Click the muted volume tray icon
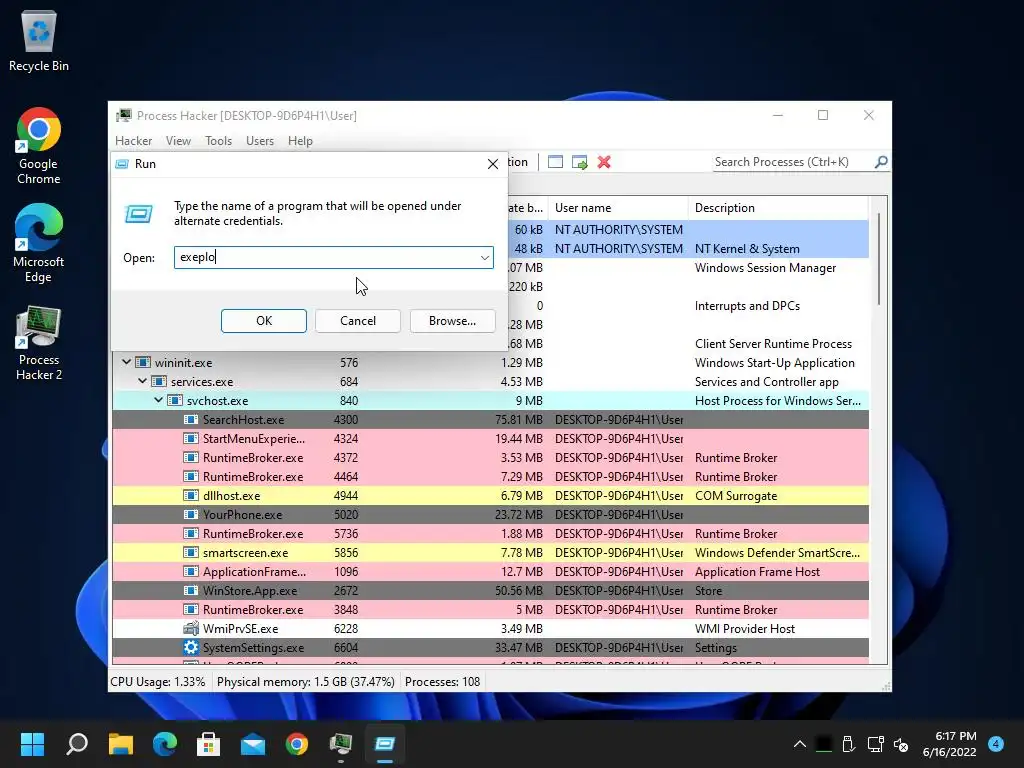The image size is (1024, 768). [901, 744]
